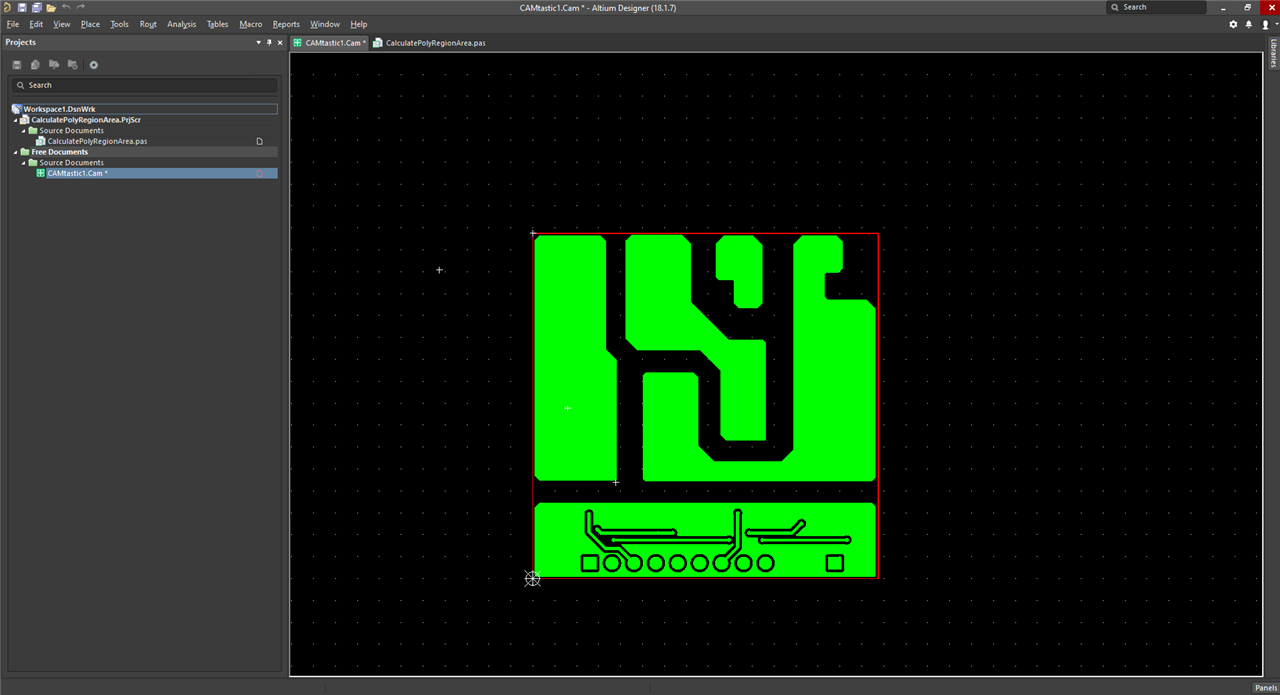Open the Macro menu
The image size is (1280, 695).
251,24
